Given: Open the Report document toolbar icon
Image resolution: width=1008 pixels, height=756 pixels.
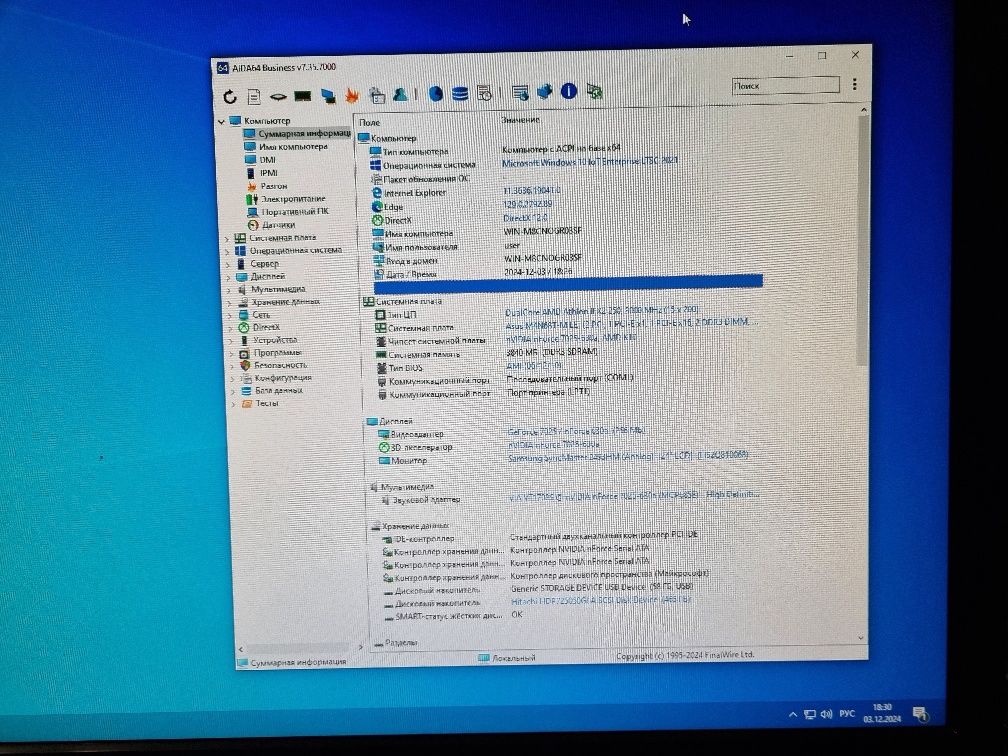Looking at the screenshot, I should click(x=254, y=96).
